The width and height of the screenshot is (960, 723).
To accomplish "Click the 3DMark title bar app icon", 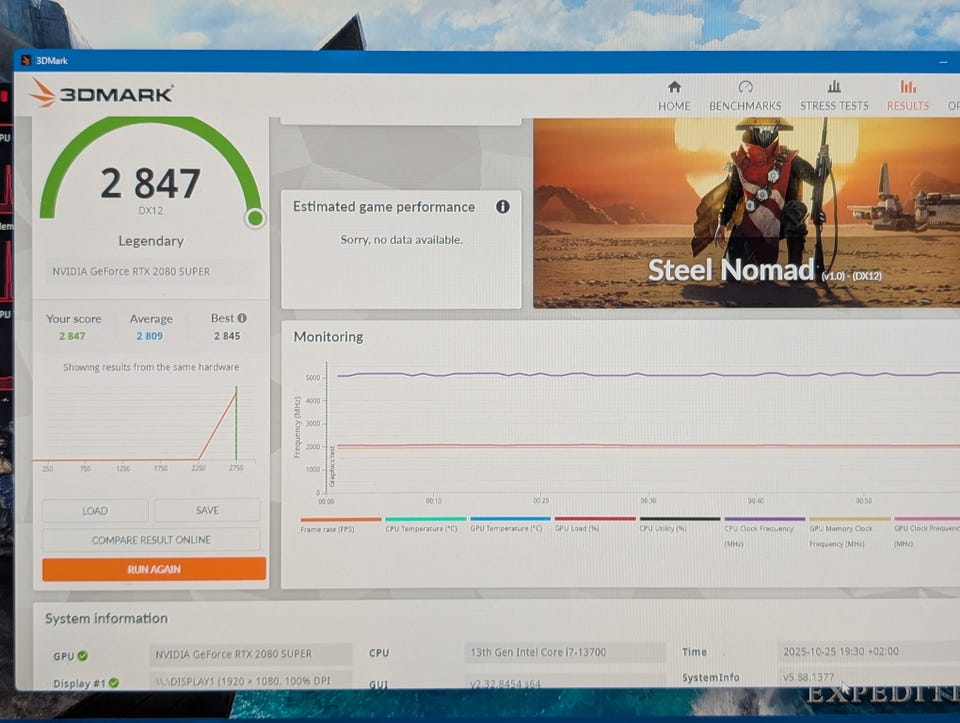I will tap(26, 61).
